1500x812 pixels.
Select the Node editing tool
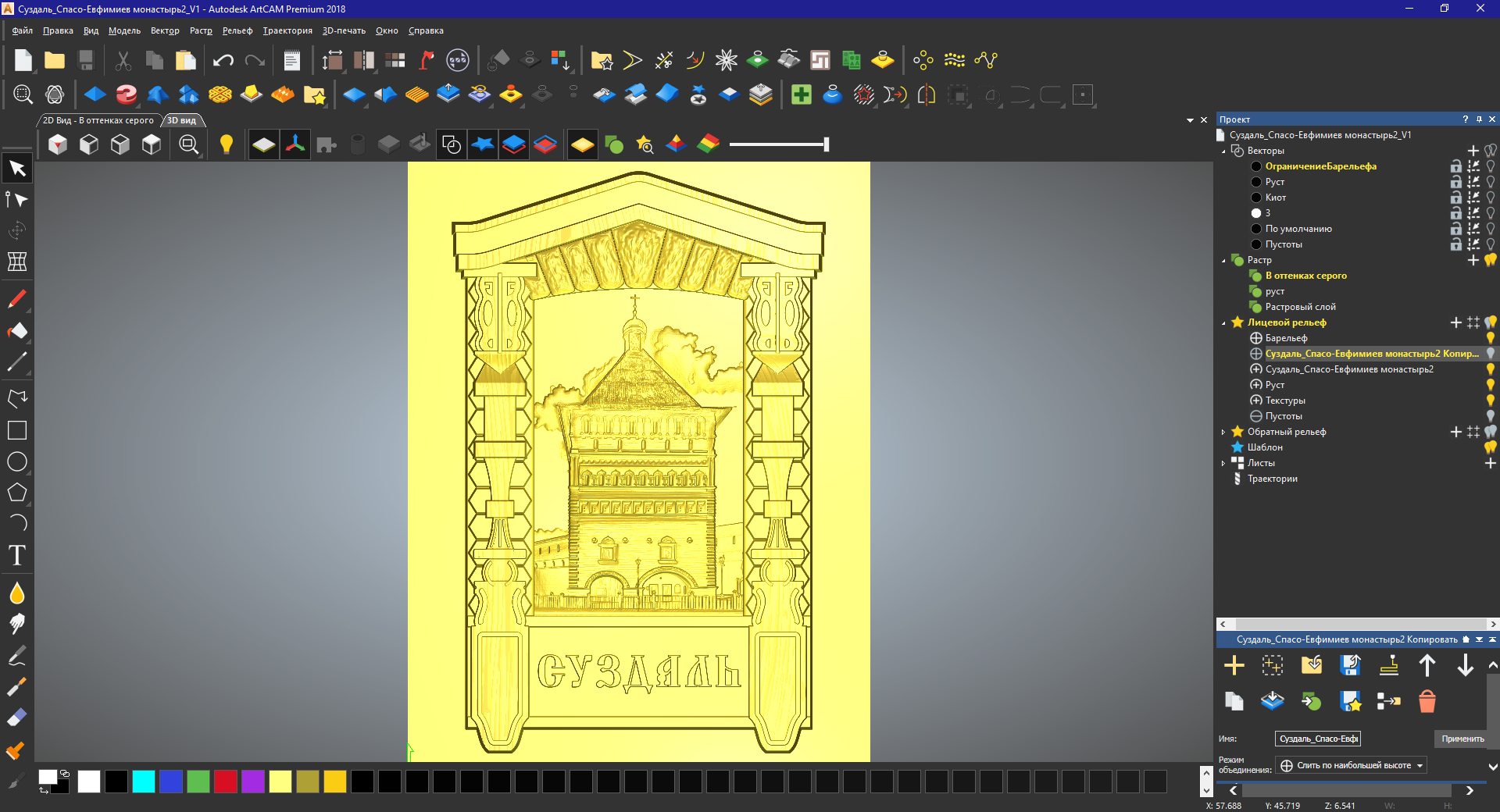(17, 200)
